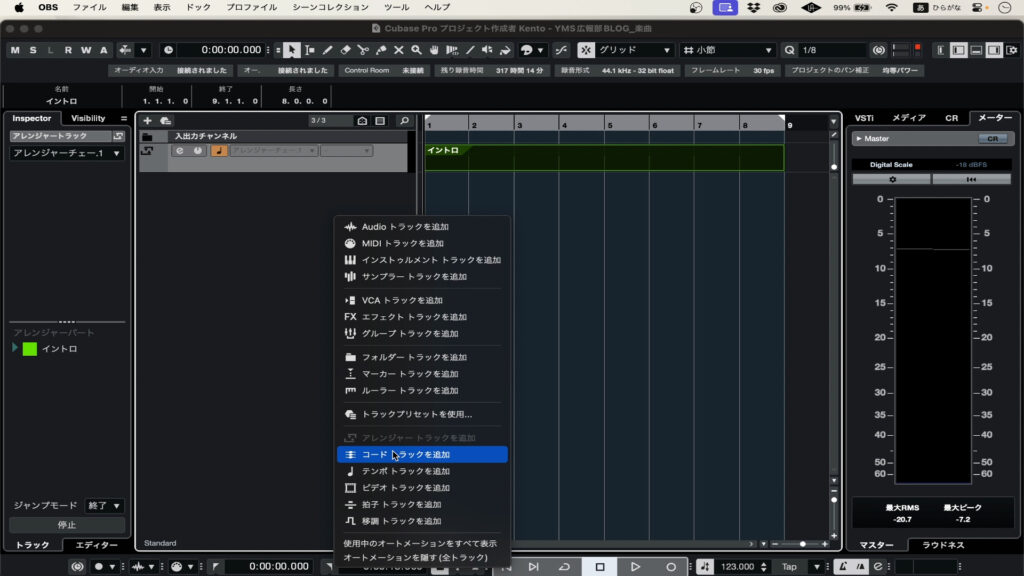Toggle Snap on/off button
Screen dimensions: 1024x576
pyautogui.click(x=586, y=50)
